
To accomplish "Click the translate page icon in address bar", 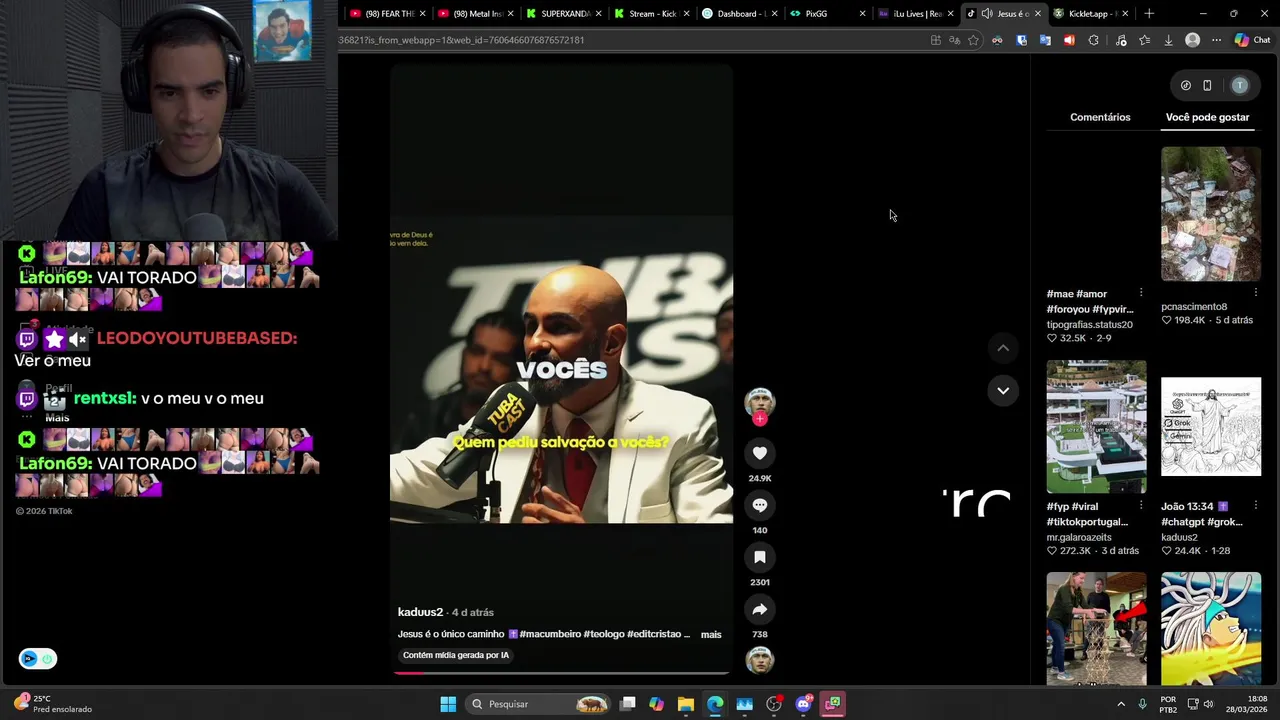I will tap(954, 40).
